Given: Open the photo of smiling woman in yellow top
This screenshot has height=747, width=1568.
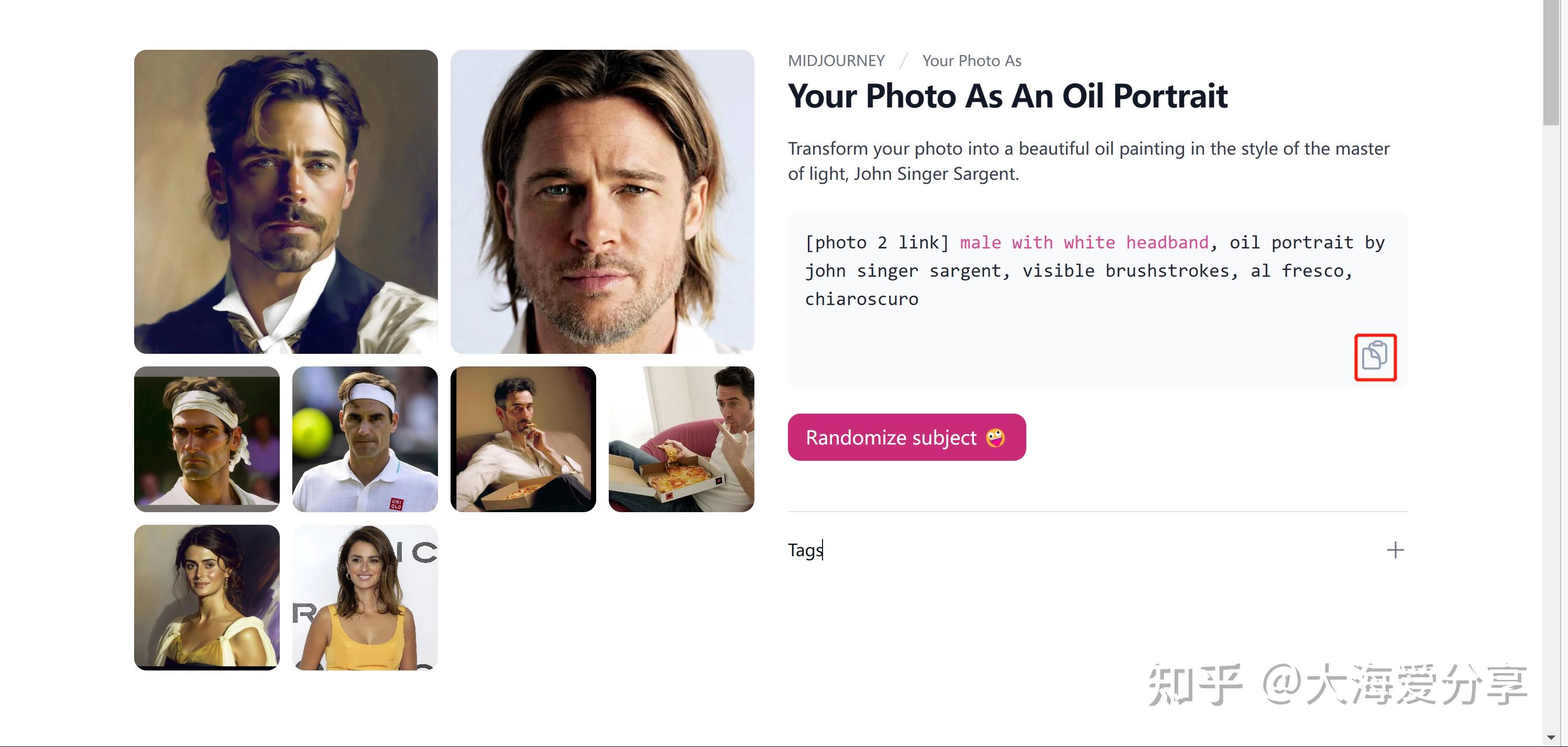Looking at the screenshot, I should click(365, 597).
